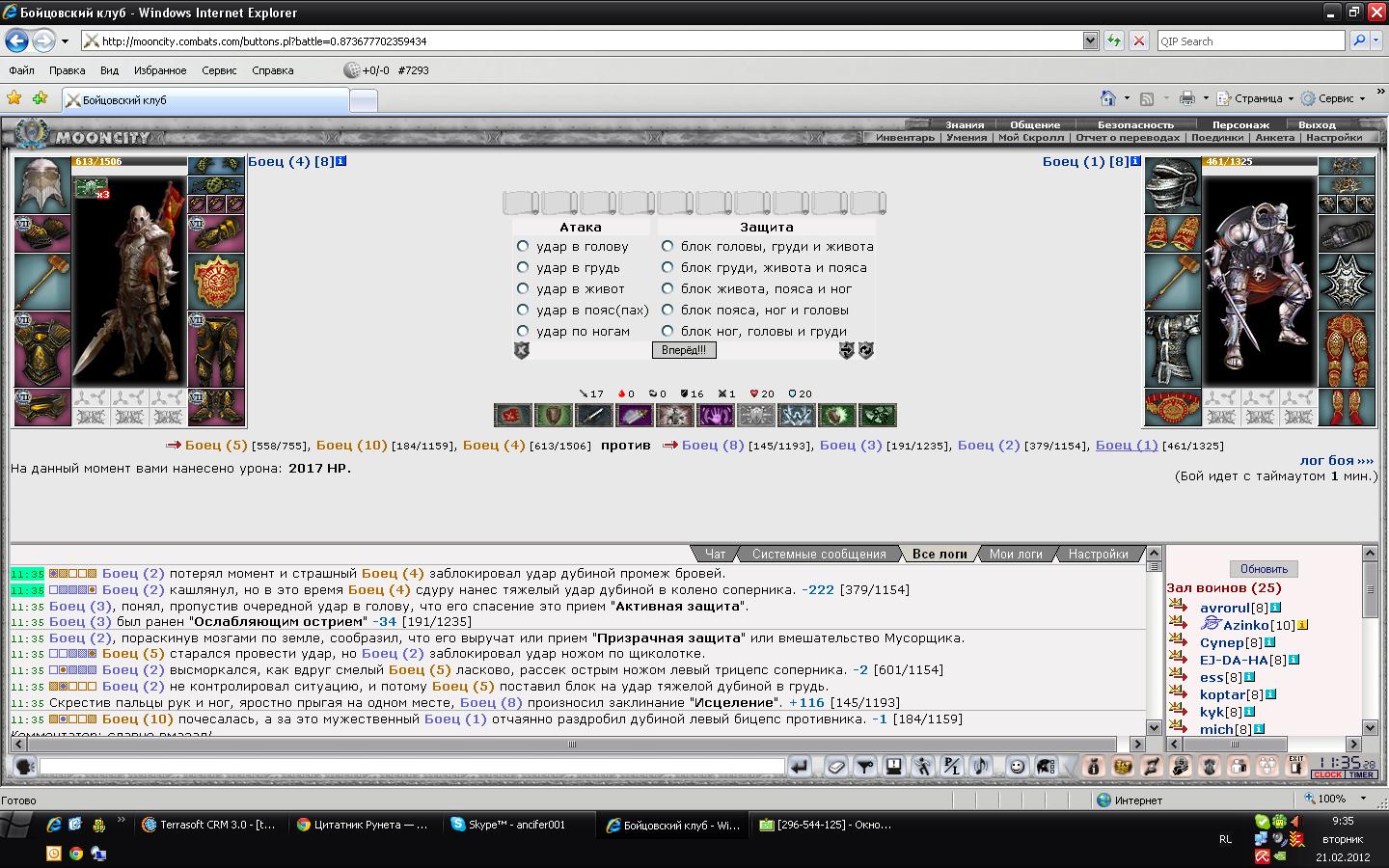
Task: Use the purple hand combat technique icon
Action: (x=716, y=416)
